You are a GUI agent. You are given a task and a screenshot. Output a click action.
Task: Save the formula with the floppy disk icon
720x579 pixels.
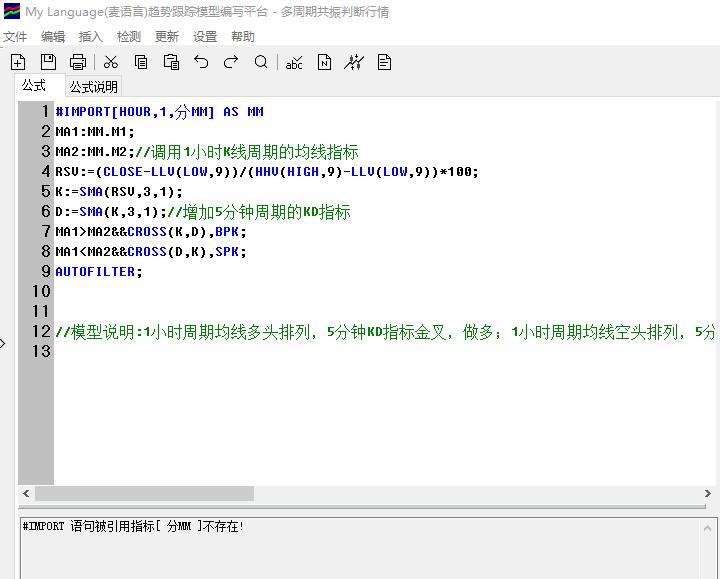[48, 62]
